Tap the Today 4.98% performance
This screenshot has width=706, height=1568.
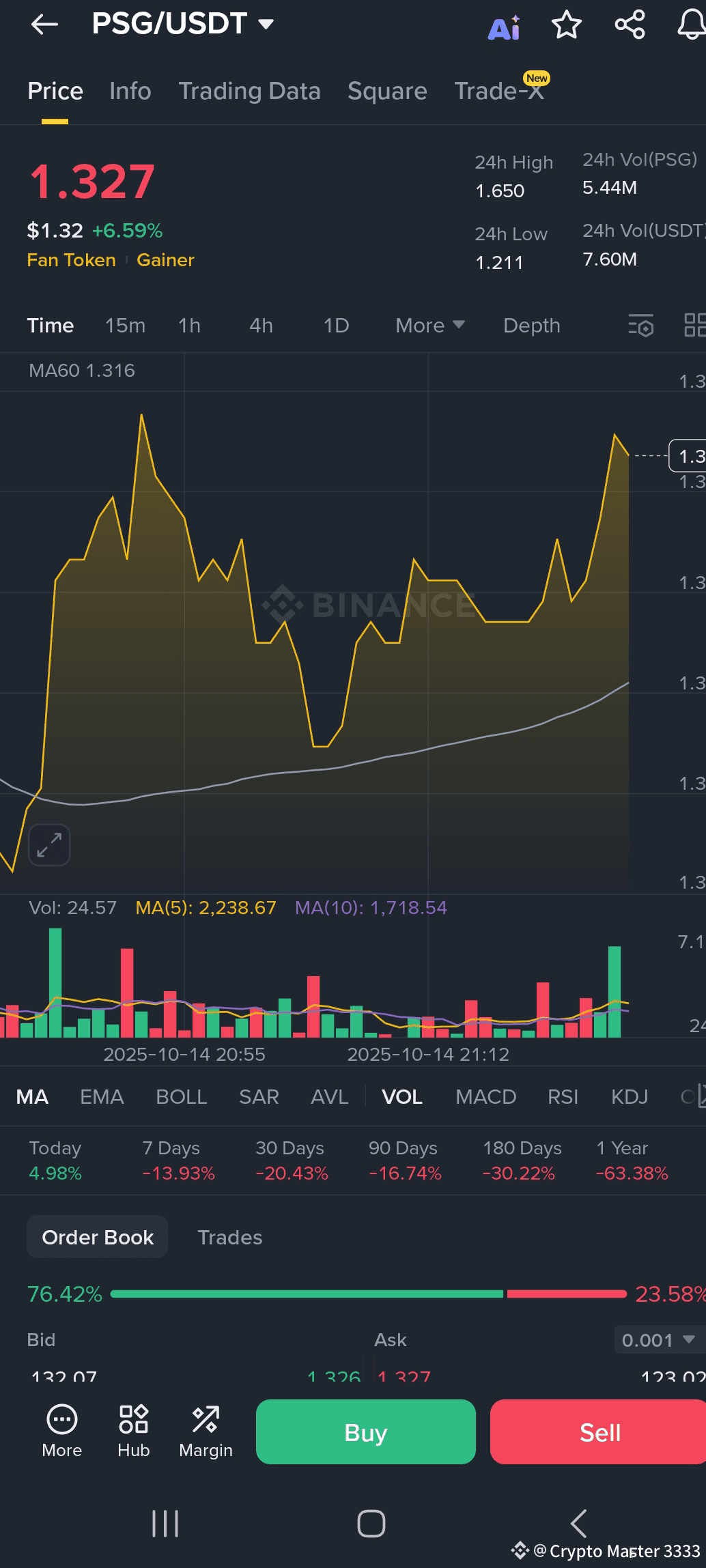tap(55, 1160)
